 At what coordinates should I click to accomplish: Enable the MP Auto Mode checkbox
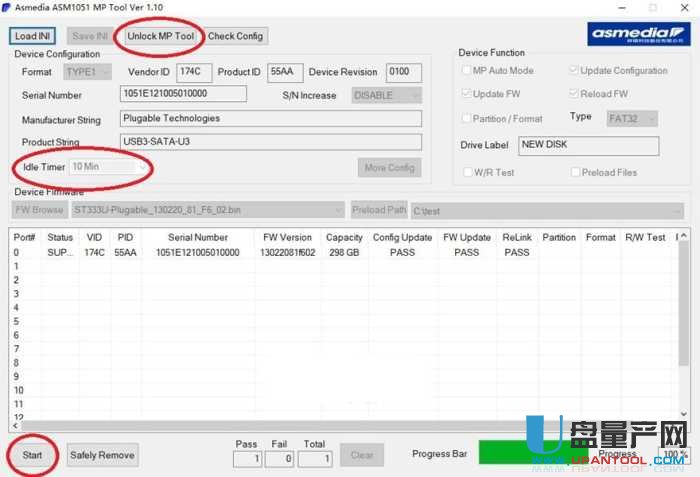[x=467, y=71]
